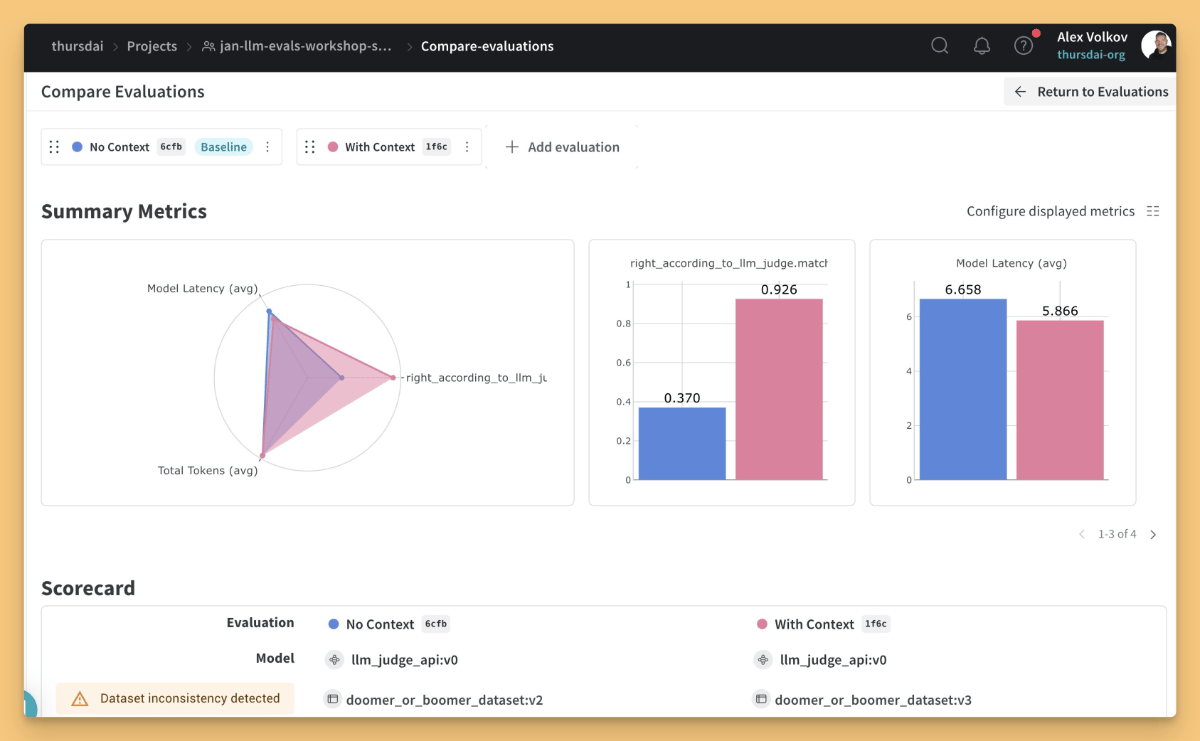Screen dimensions: 1200x741
Task: Click the Add evaluation plus icon
Action: coord(512,147)
